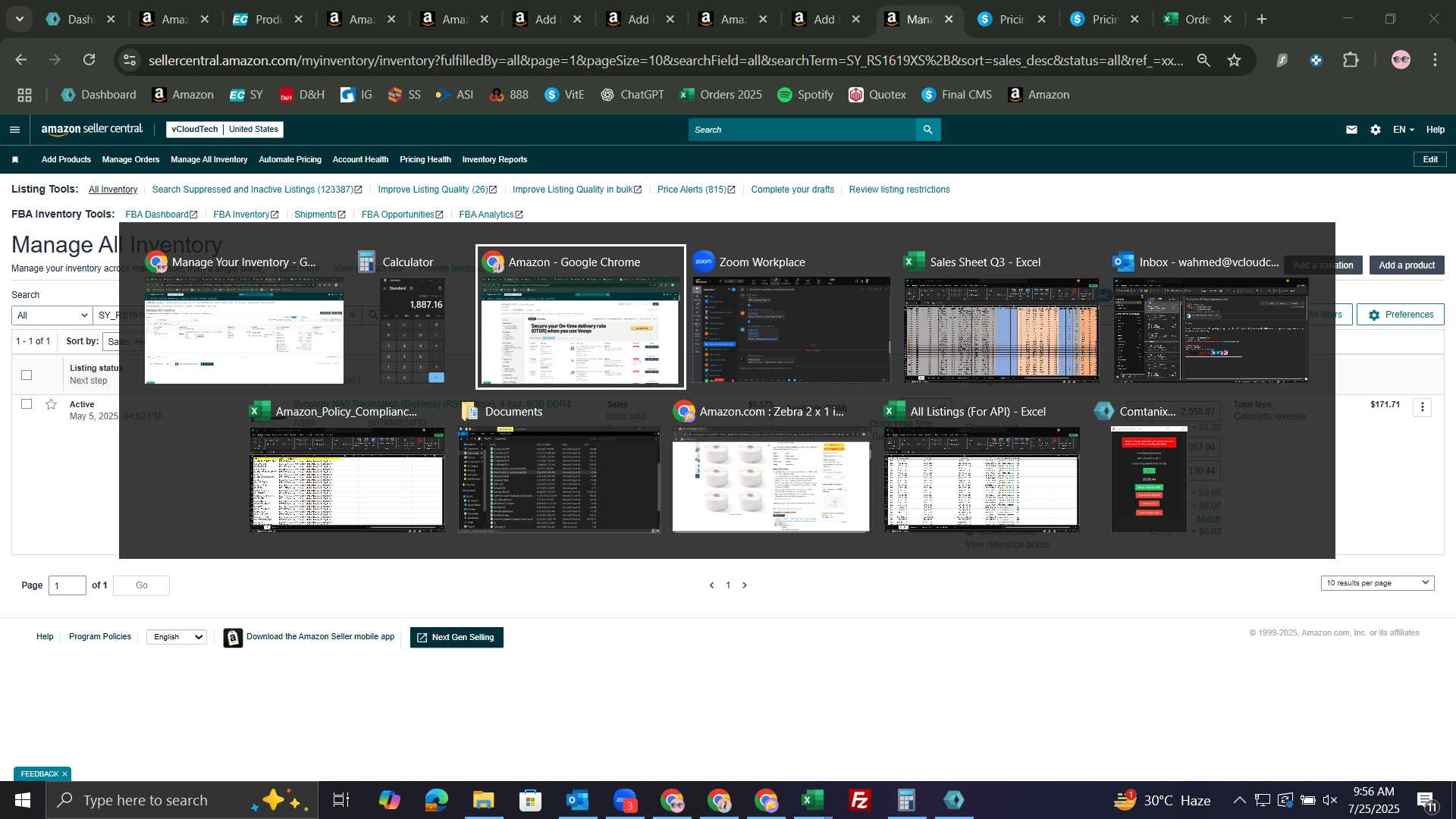1456x819 pixels.
Task: Open the Automate Pricing menu
Action: (290, 159)
